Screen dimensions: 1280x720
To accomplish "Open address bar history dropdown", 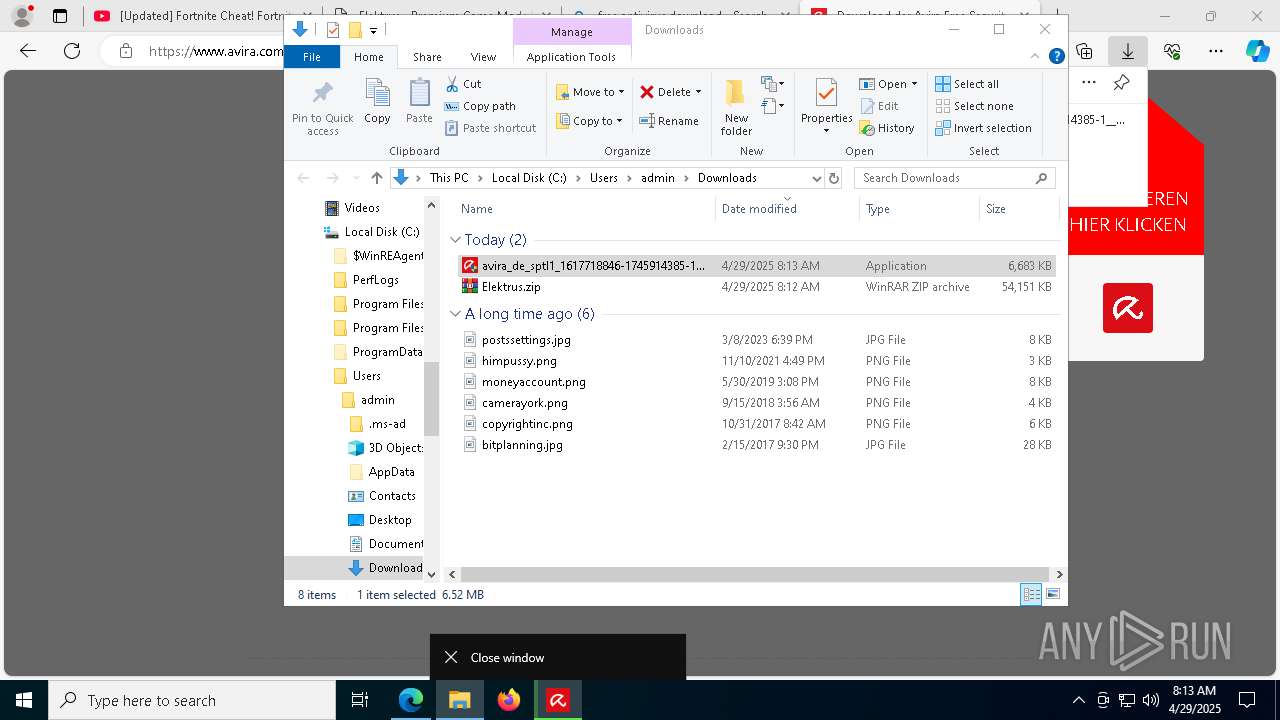I will coord(816,178).
